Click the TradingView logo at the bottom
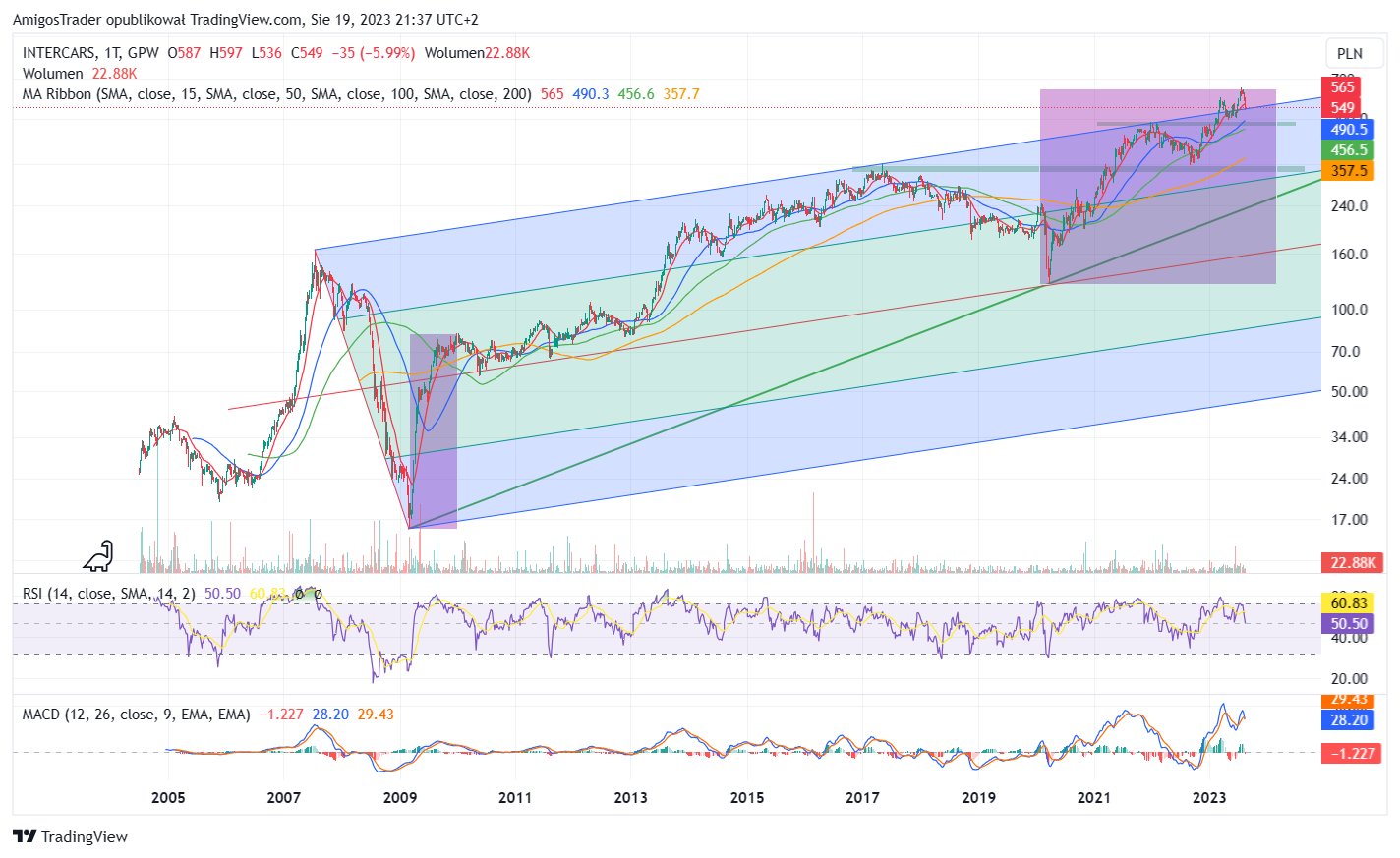The image size is (1400, 858). pos(70,836)
